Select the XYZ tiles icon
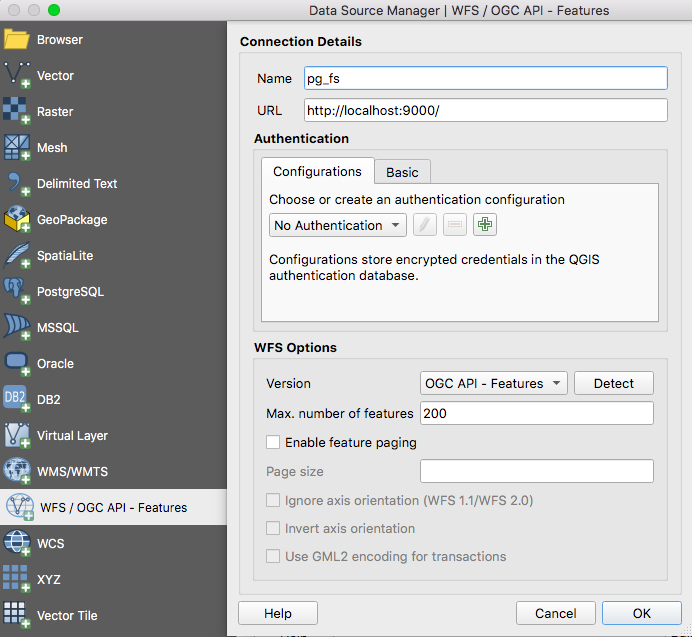This screenshot has width=692, height=637. [16, 579]
